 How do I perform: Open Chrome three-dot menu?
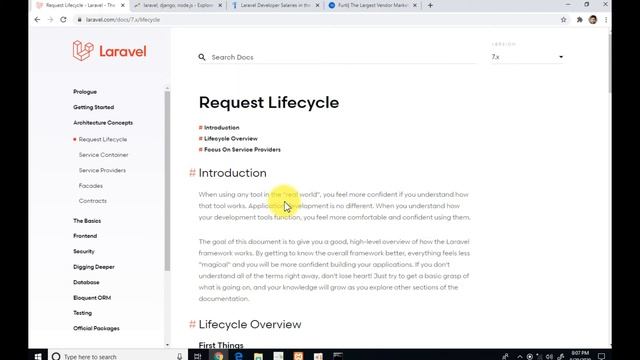pyautogui.click(x=606, y=20)
